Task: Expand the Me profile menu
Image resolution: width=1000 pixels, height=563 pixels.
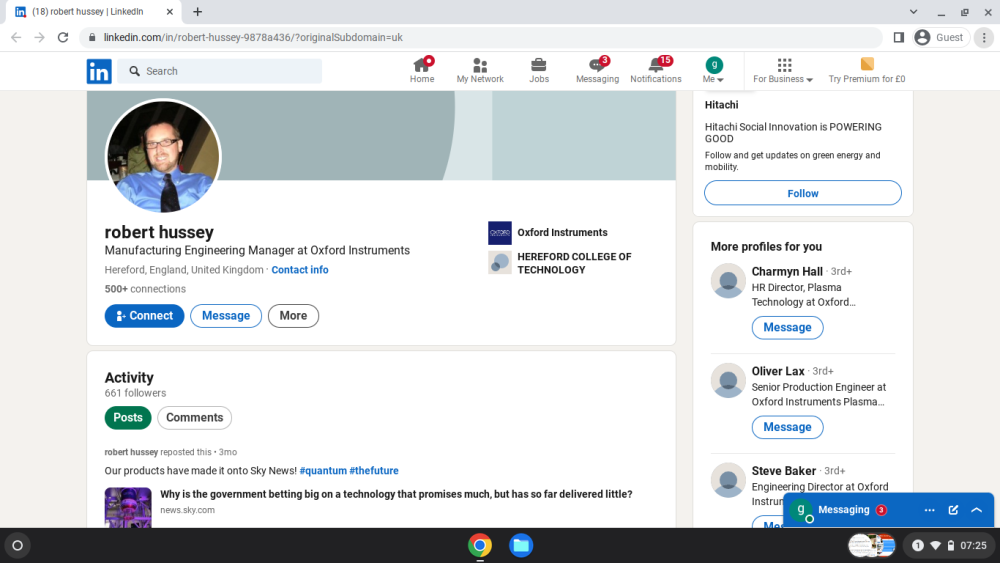Action: [714, 70]
